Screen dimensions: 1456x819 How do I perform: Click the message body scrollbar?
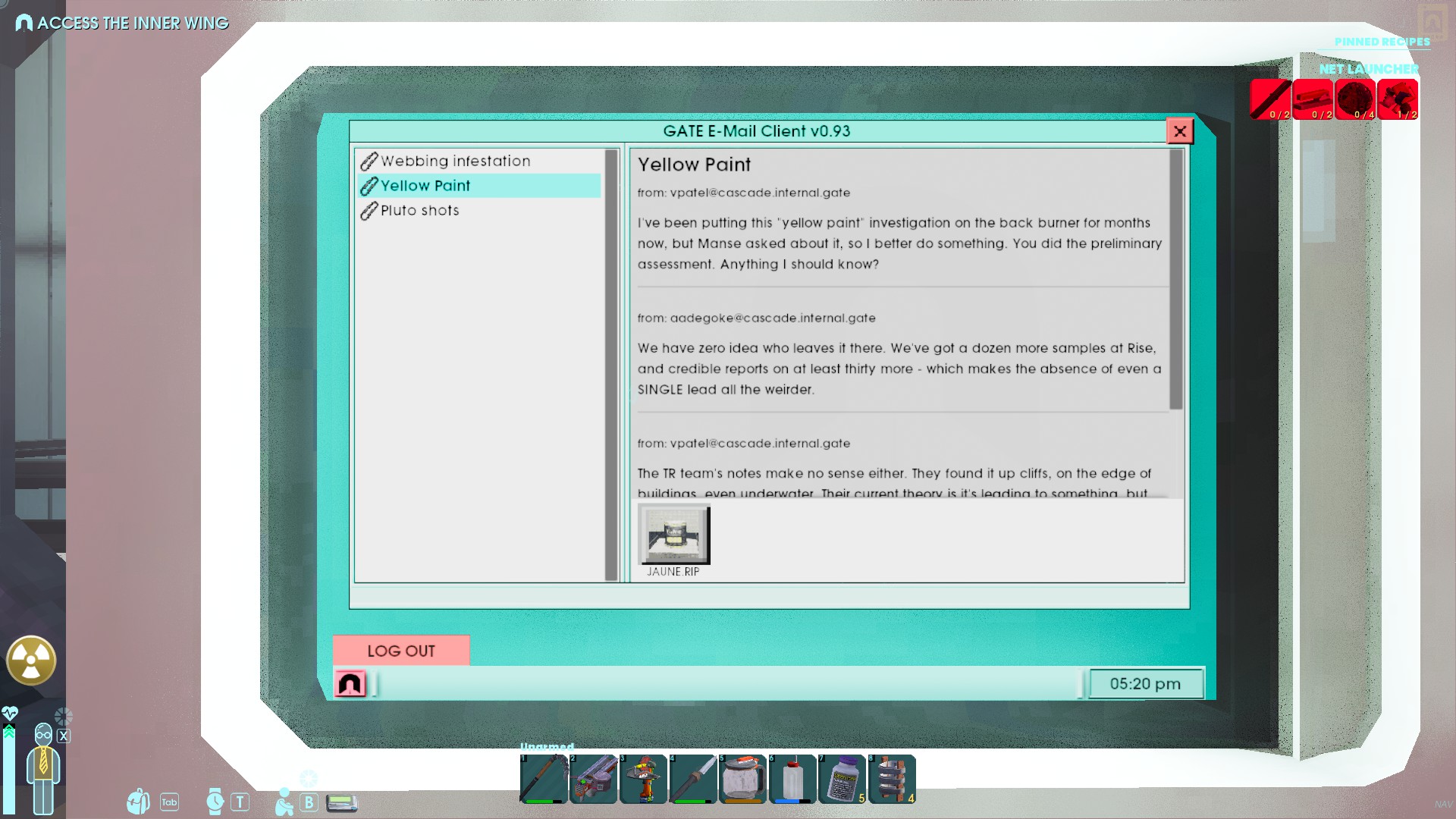[1176, 279]
